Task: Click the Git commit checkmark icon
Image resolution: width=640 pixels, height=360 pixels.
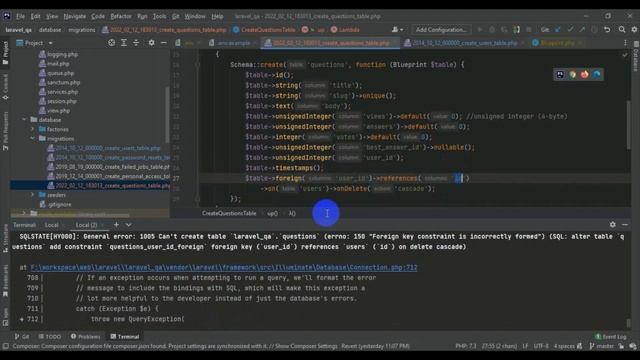Action: 570,30
